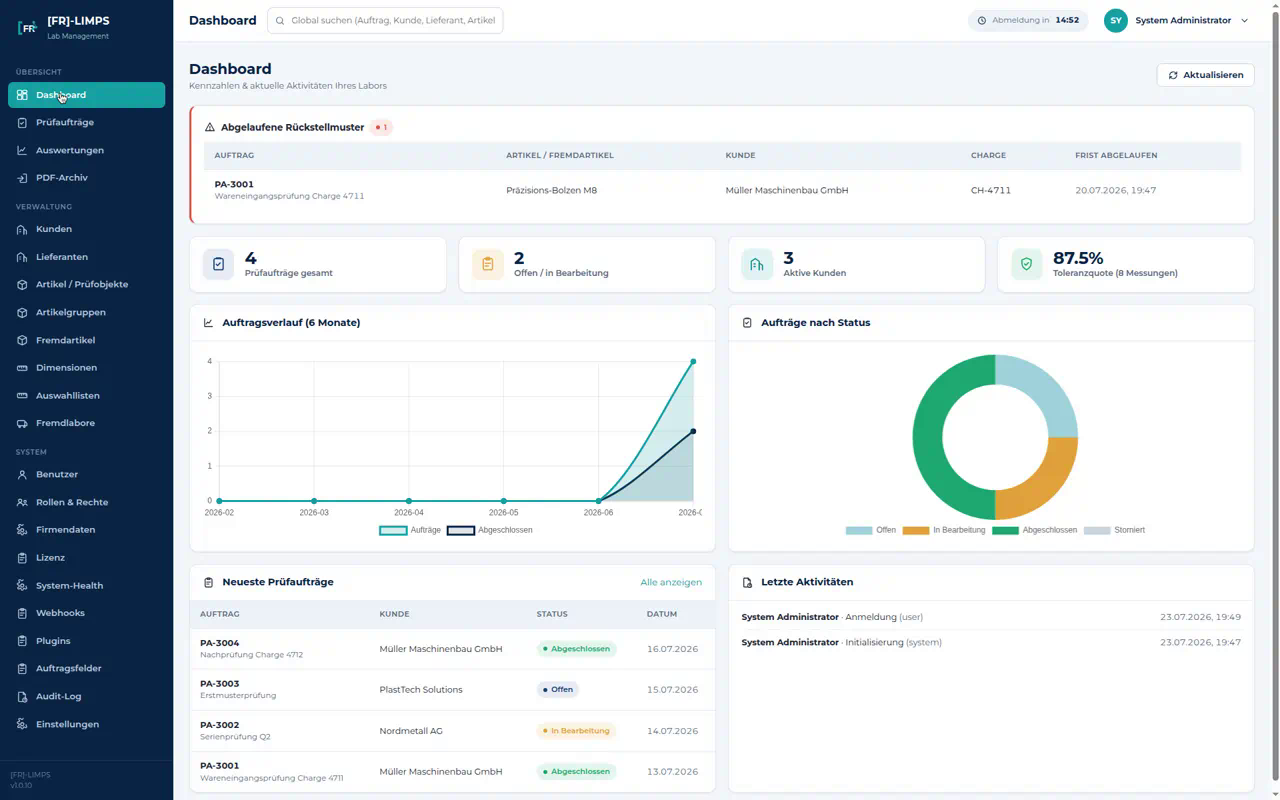Toggle Abgeschlossen in the donut chart legend
This screenshot has width=1280, height=800.
pyautogui.click(x=1035, y=530)
